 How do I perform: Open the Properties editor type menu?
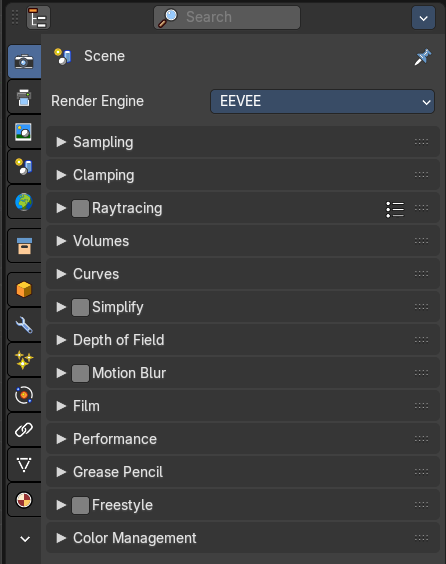tap(38, 18)
